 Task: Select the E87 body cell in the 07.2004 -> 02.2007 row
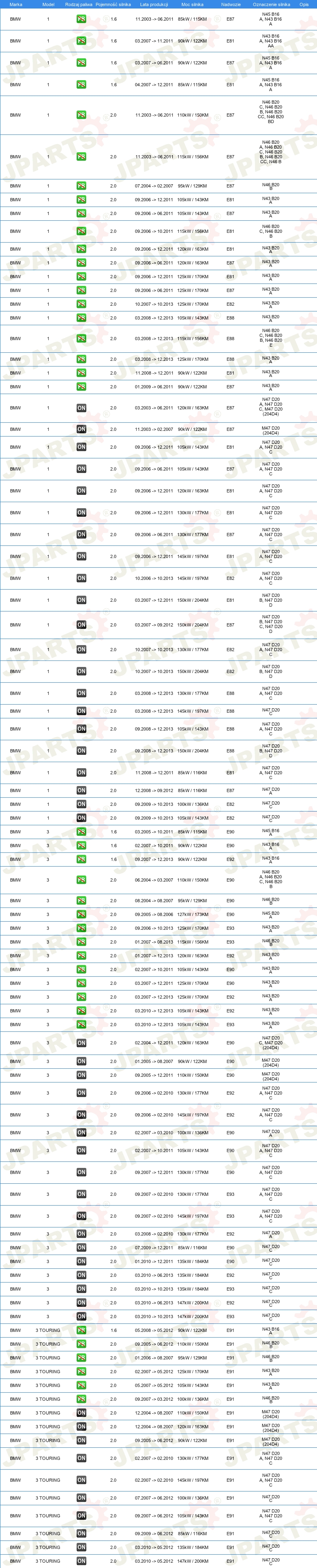coord(230,185)
